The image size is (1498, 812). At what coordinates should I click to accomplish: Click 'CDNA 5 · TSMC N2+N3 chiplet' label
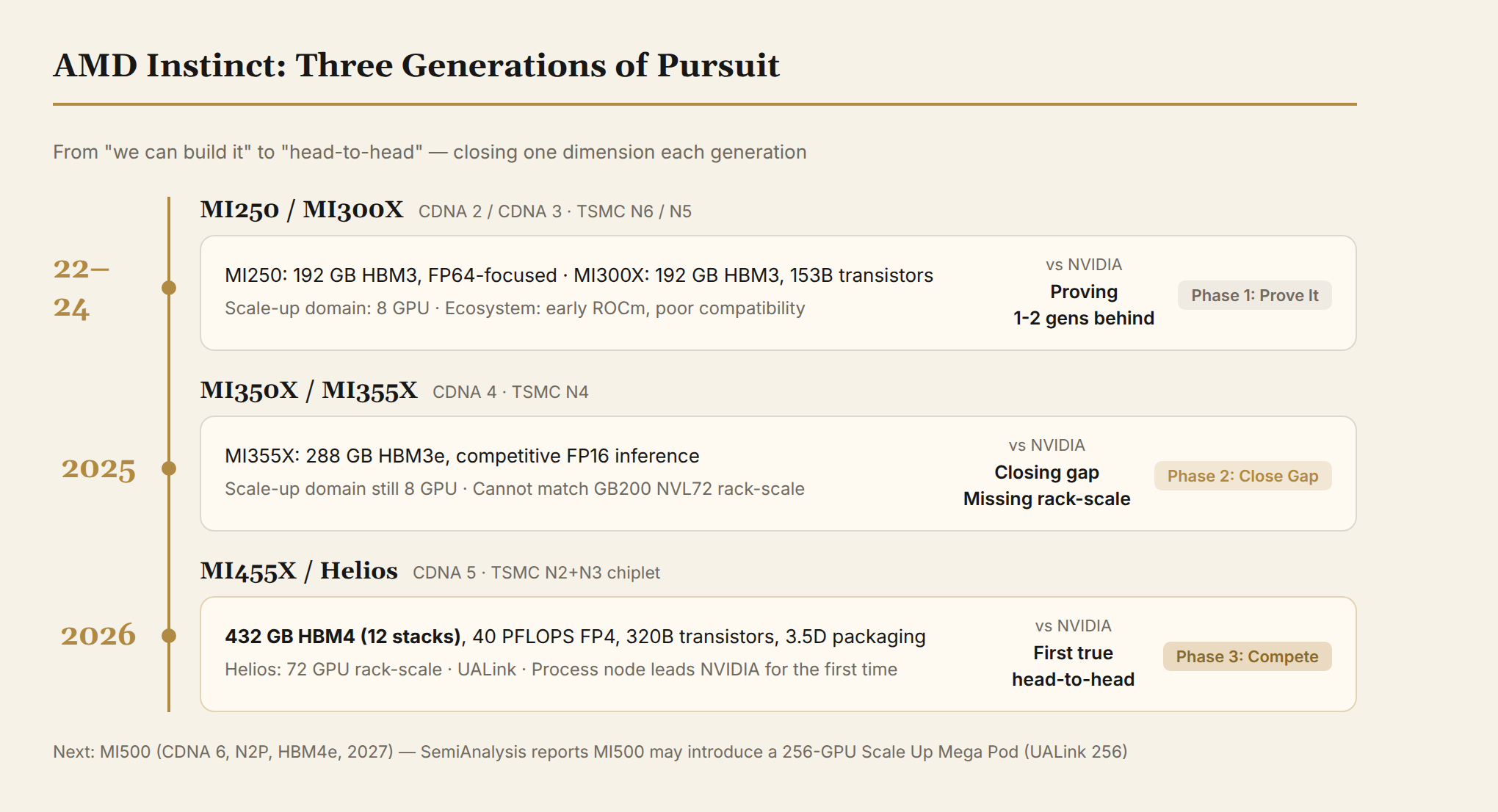coord(536,573)
